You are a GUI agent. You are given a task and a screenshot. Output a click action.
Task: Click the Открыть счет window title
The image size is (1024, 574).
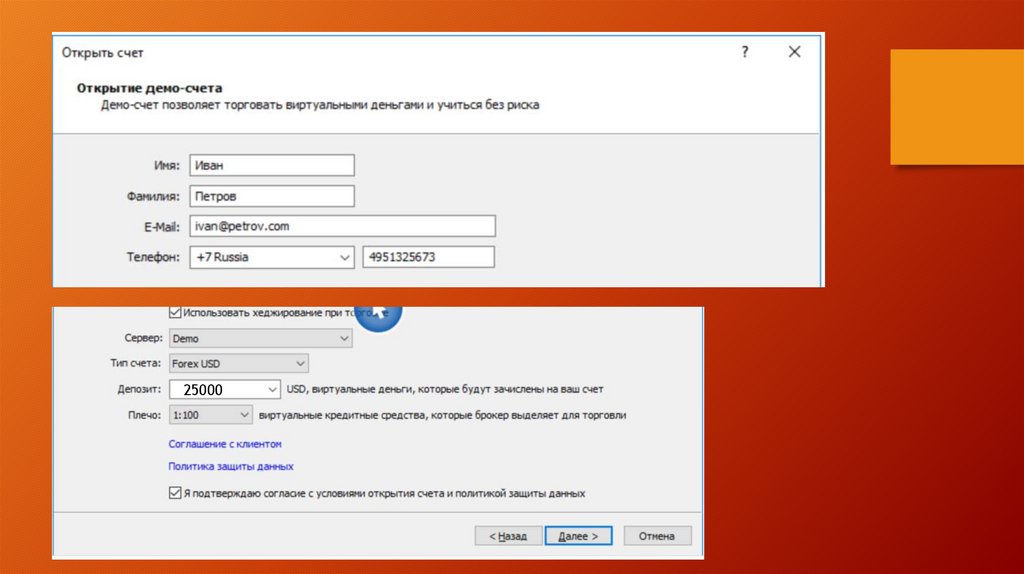[x=103, y=53]
